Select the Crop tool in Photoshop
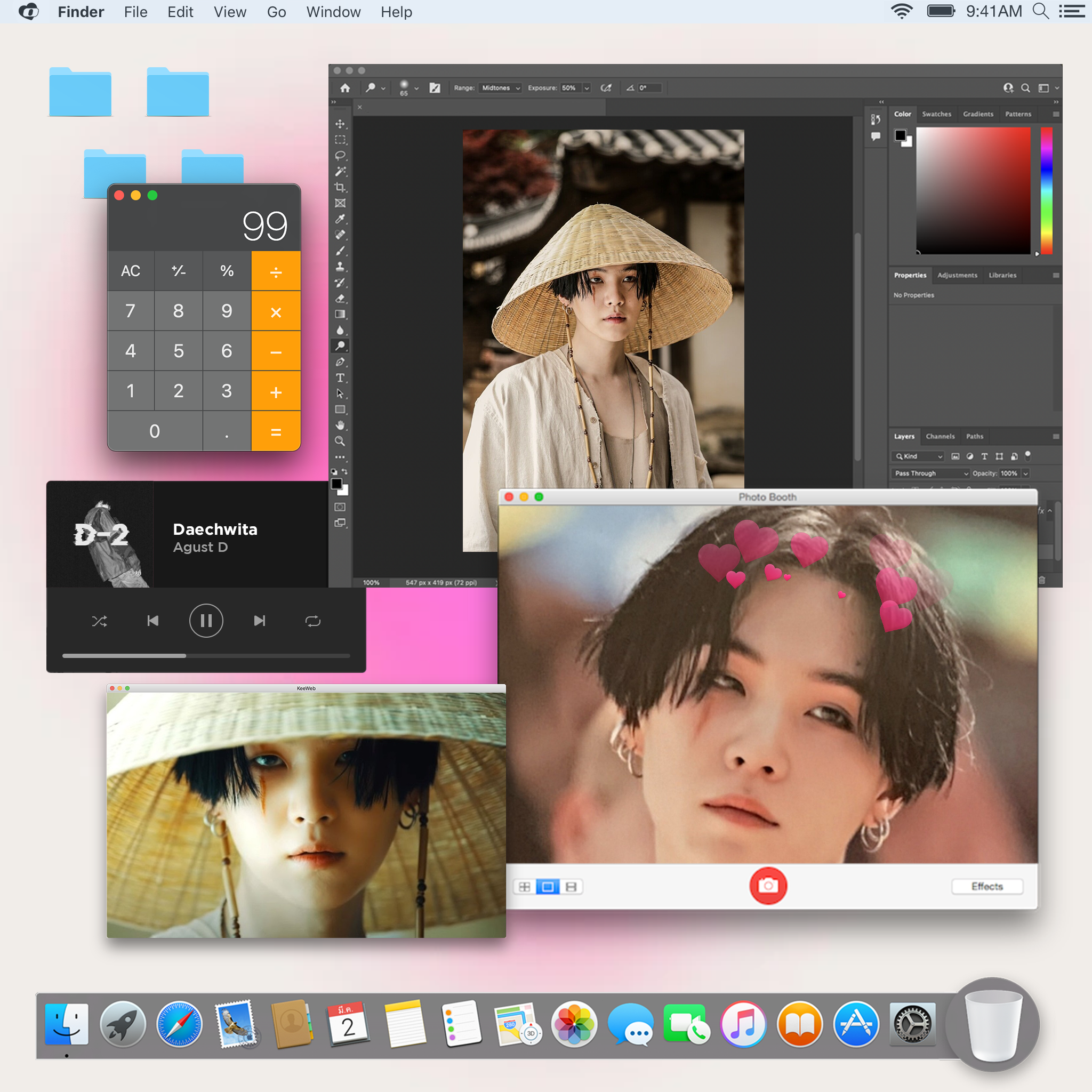Image resolution: width=1092 pixels, height=1092 pixels. point(340,187)
